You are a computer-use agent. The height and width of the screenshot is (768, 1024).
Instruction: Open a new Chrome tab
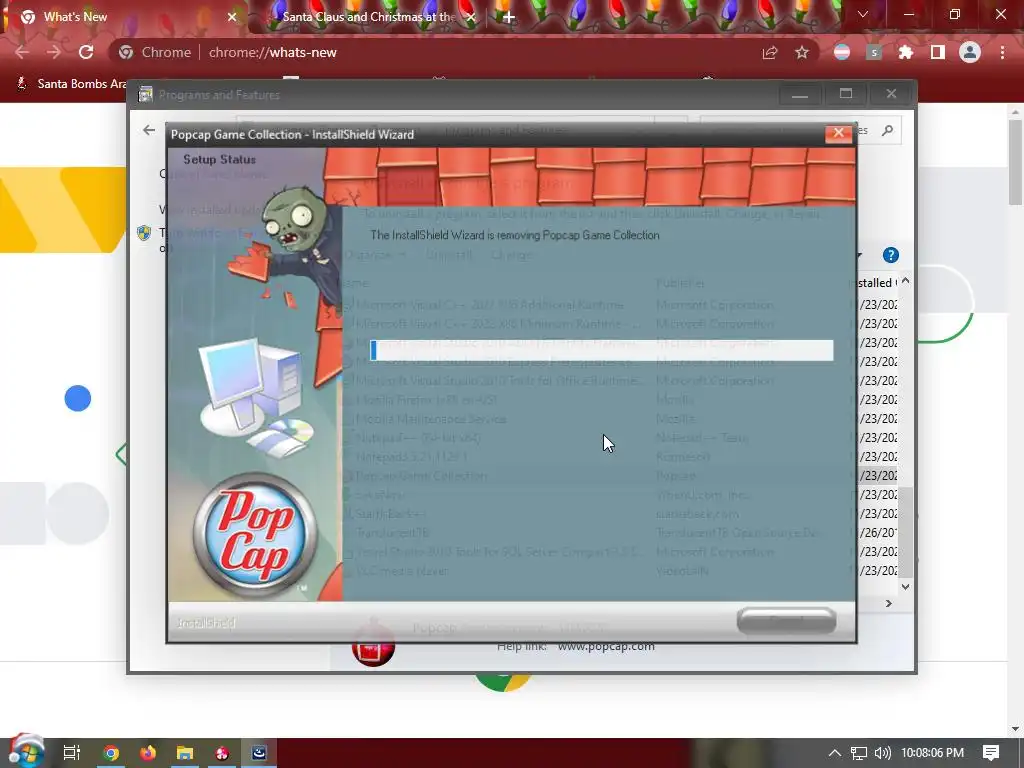tap(509, 17)
